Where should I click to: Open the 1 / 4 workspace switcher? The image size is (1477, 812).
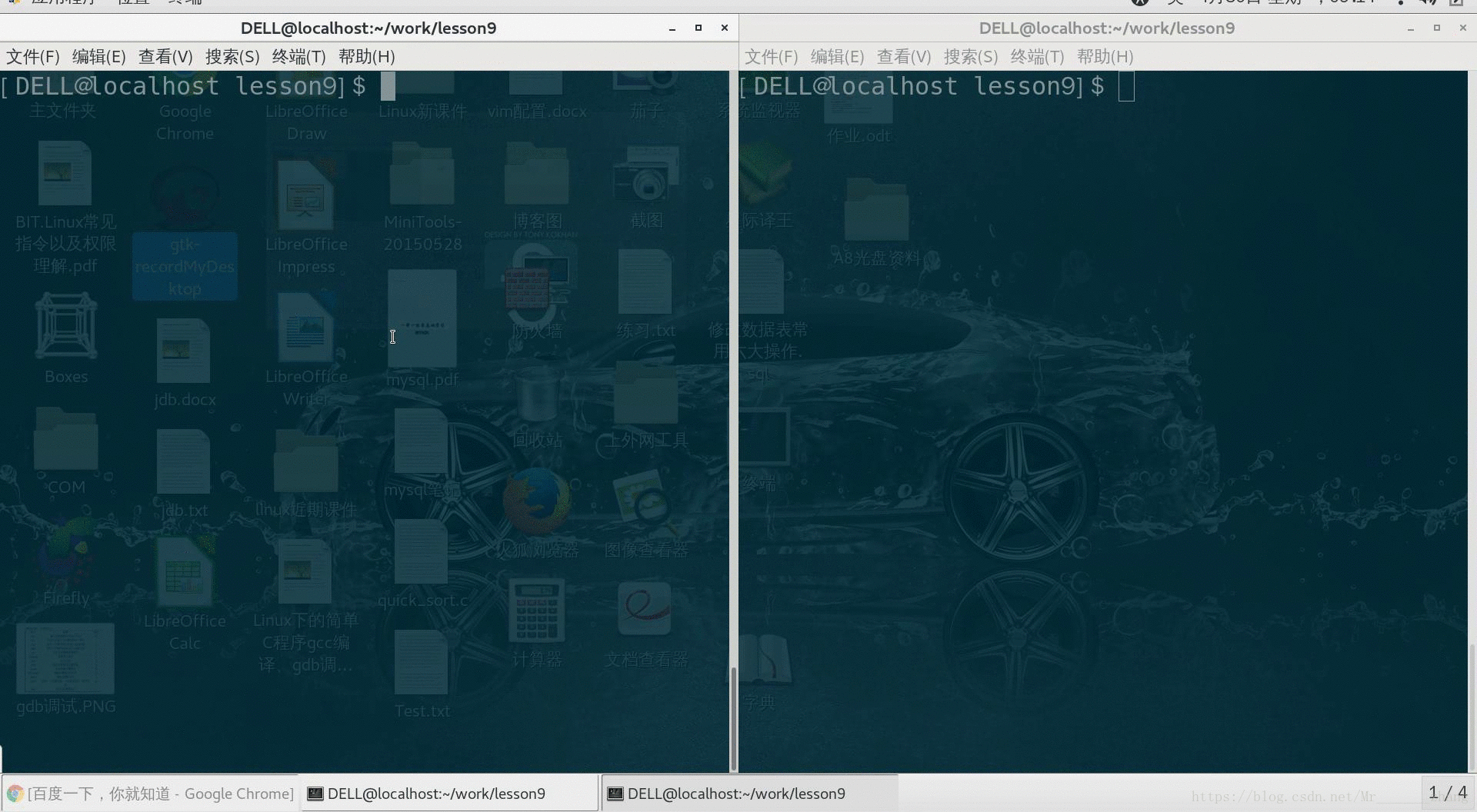(1448, 793)
